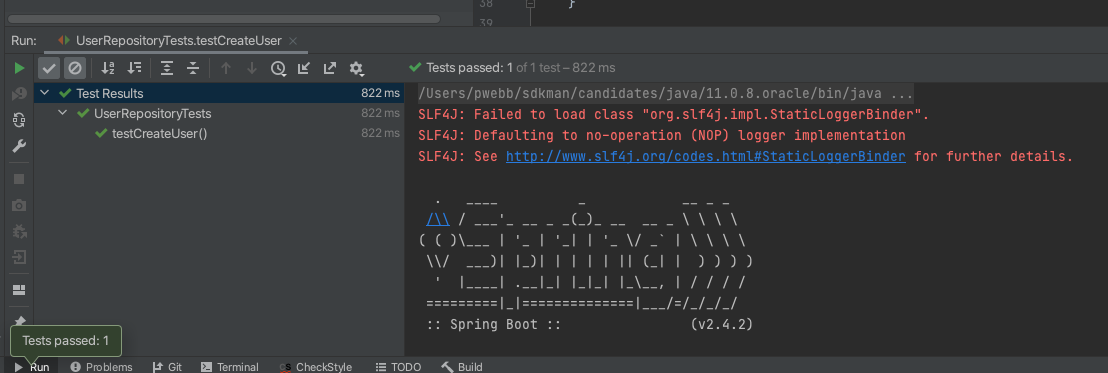Collapse the Test Results root node
Image resolution: width=1108 pixels, height=373 pixels.
click(x=45, y=93)
